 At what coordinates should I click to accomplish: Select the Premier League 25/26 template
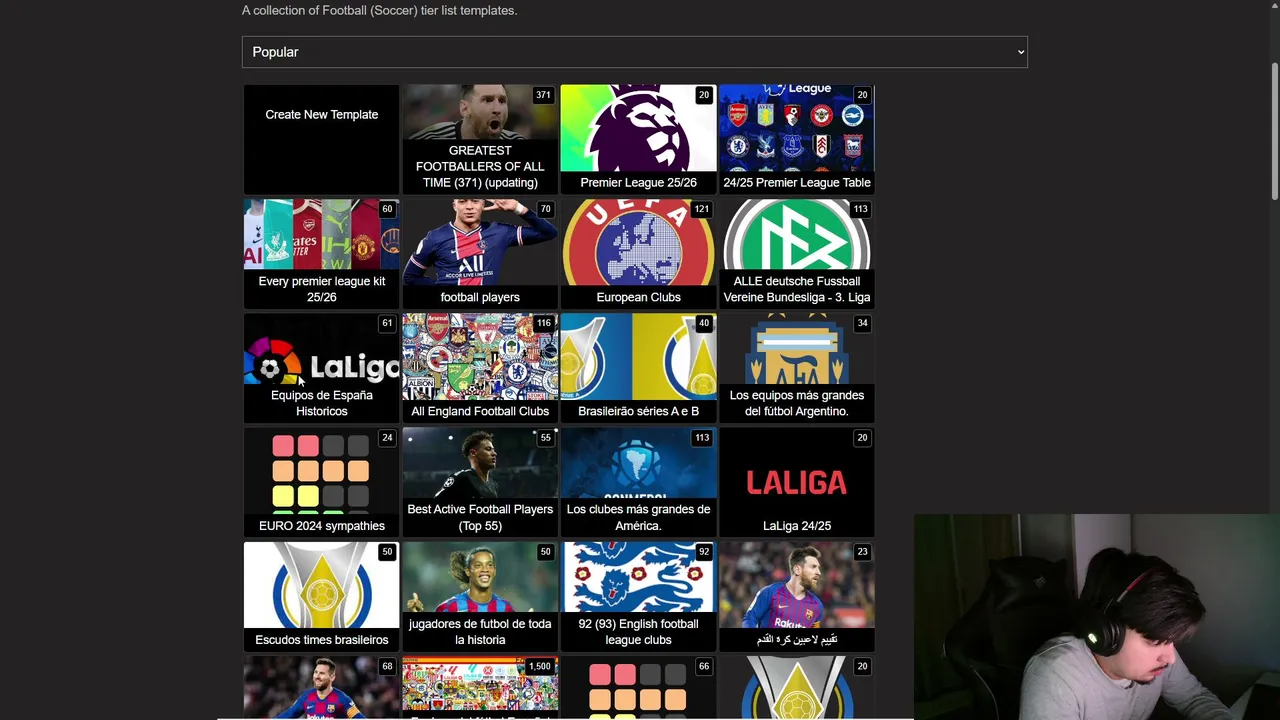point(638,139)
